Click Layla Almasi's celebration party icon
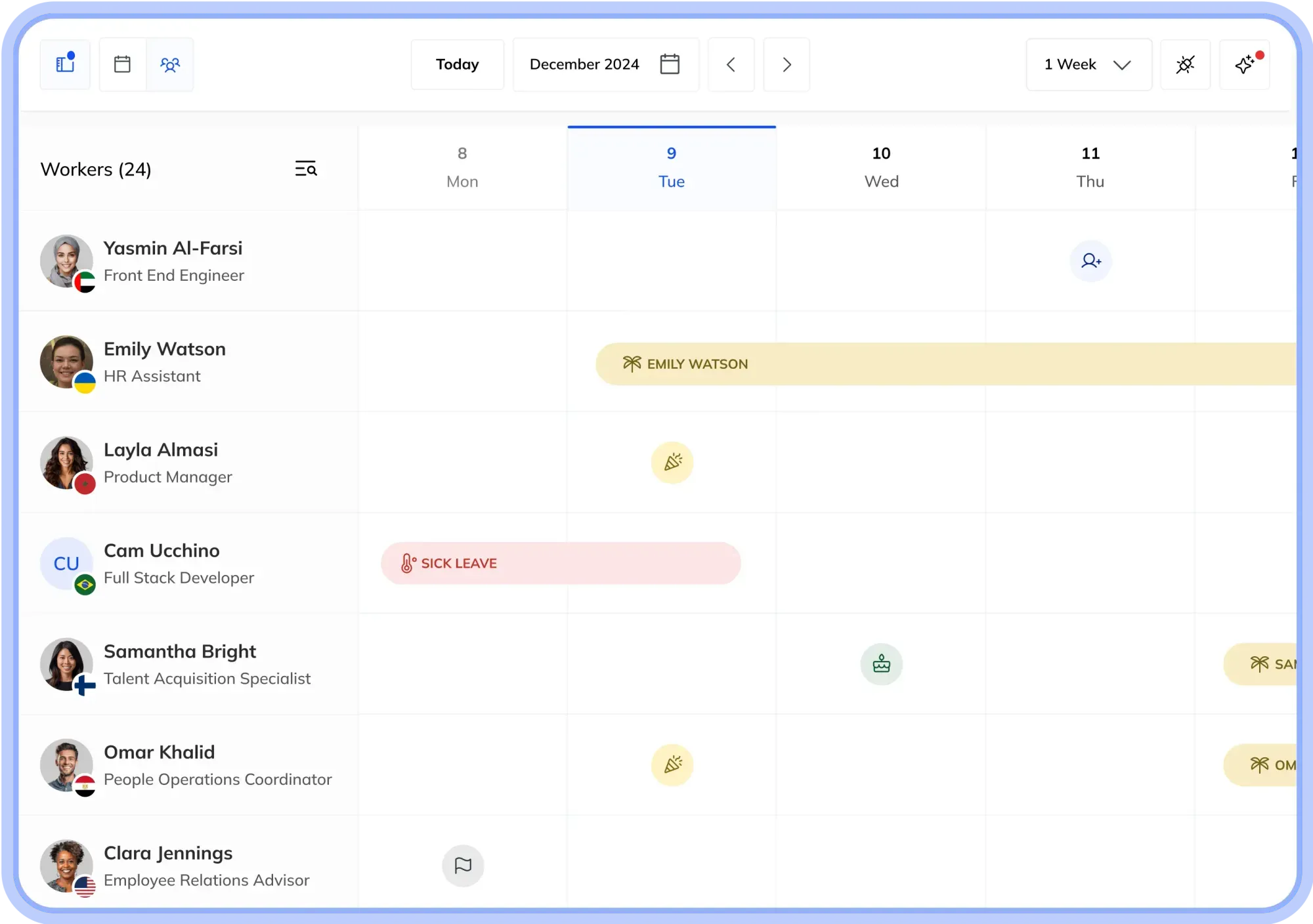The height and width of the screenshot is (924, 1313). click(672, 463)
